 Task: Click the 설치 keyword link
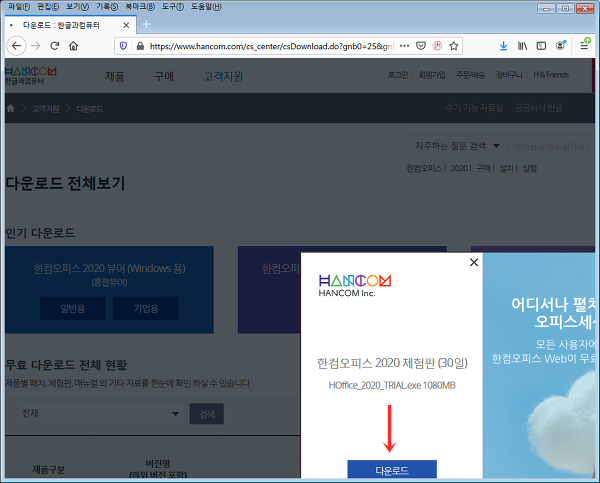coord(506,168)
